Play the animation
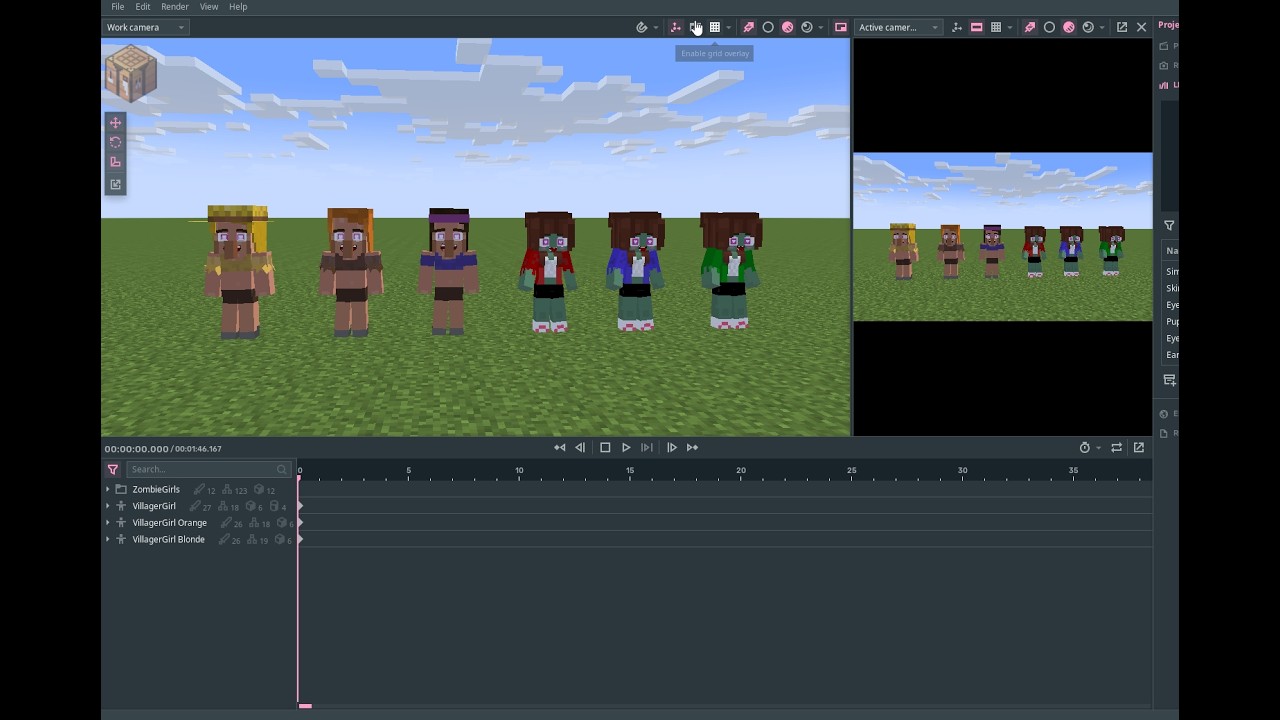This screenshot has width=1280, height=720. pyautogui.click(x=626, y=448)
